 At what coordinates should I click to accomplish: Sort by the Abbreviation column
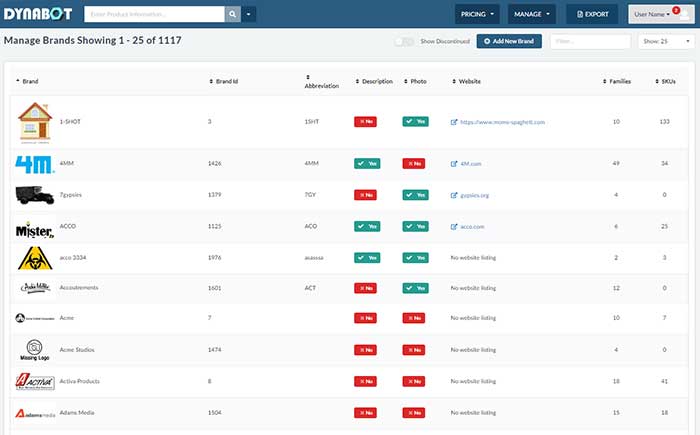[x=321, y=82]
